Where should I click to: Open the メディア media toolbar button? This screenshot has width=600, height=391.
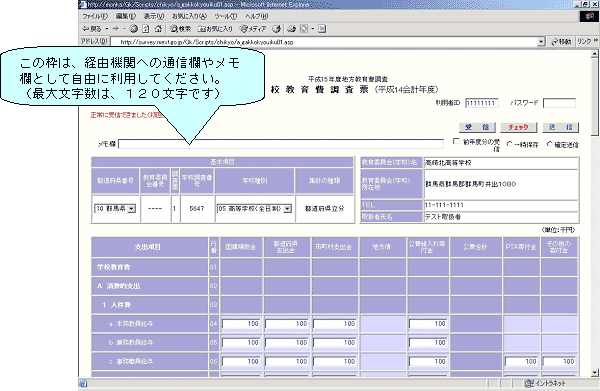pyautogui.click(x=253, y=29)
